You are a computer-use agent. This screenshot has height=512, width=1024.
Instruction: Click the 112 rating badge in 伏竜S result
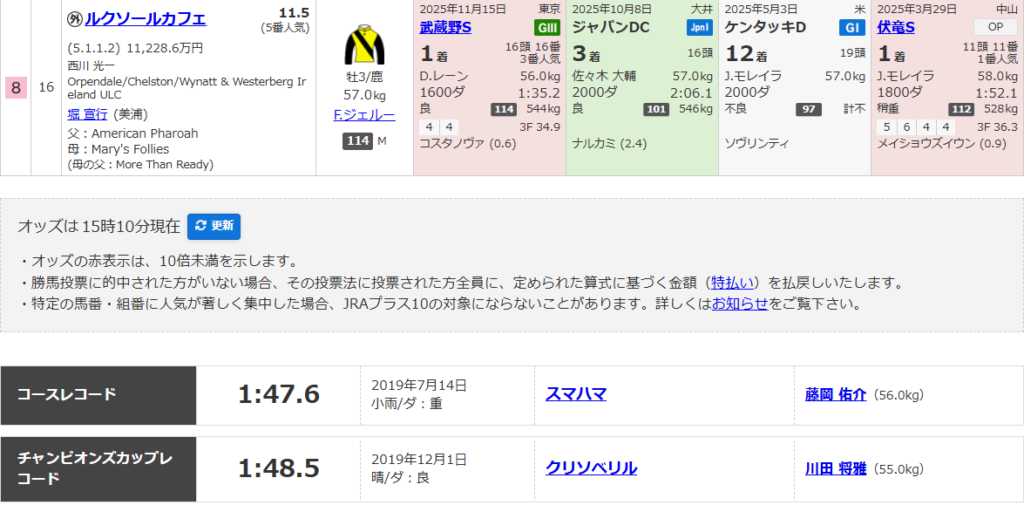click(x=961, y=109)
